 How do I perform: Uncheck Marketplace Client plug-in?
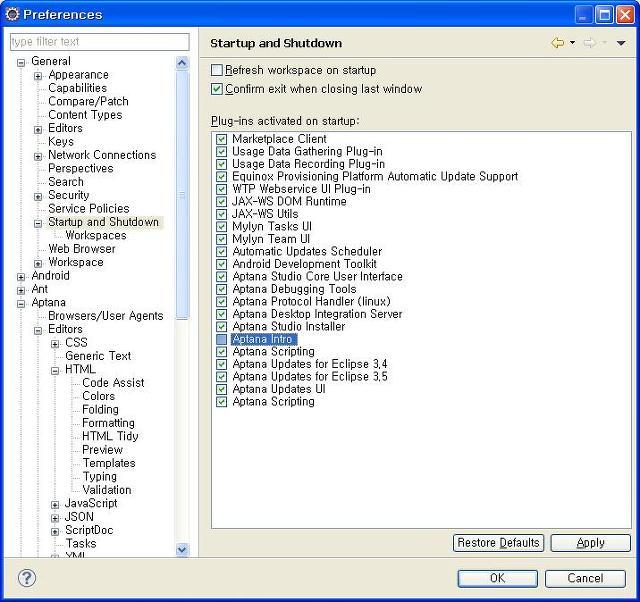(221, 139)
